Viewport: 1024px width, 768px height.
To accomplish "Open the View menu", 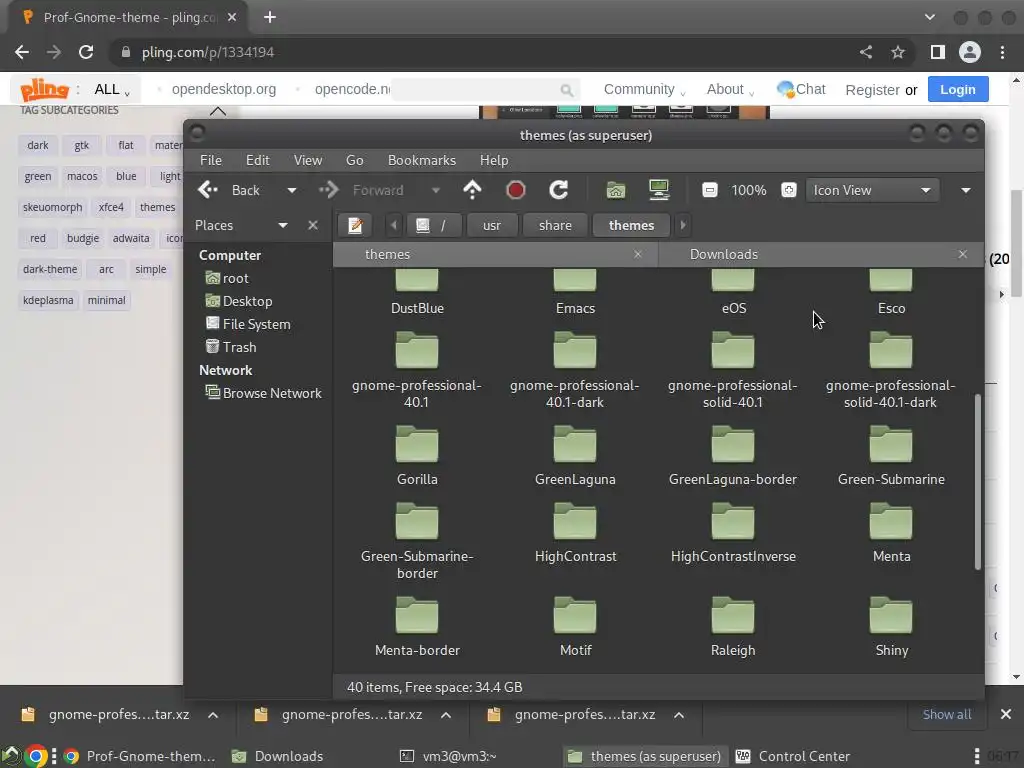I will [x=308, y=160].
